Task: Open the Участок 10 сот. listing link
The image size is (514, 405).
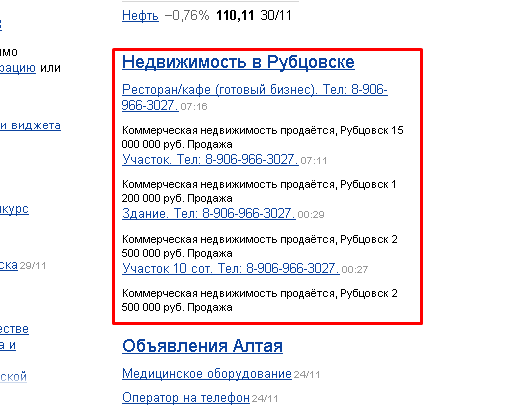Action: 231,268
